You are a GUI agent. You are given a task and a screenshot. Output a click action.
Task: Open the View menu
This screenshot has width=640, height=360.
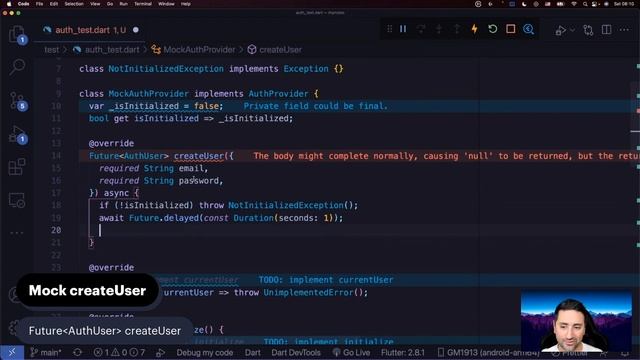[95, 4]
